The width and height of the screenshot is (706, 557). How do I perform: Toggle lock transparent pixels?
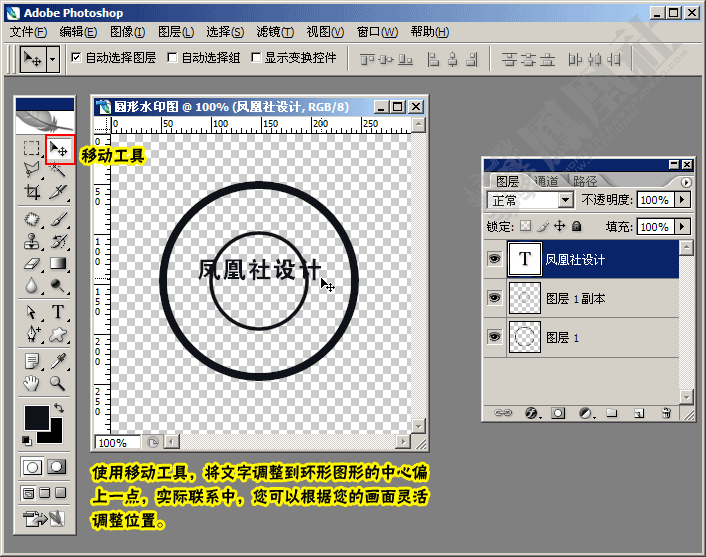click(x=525, y=226)
